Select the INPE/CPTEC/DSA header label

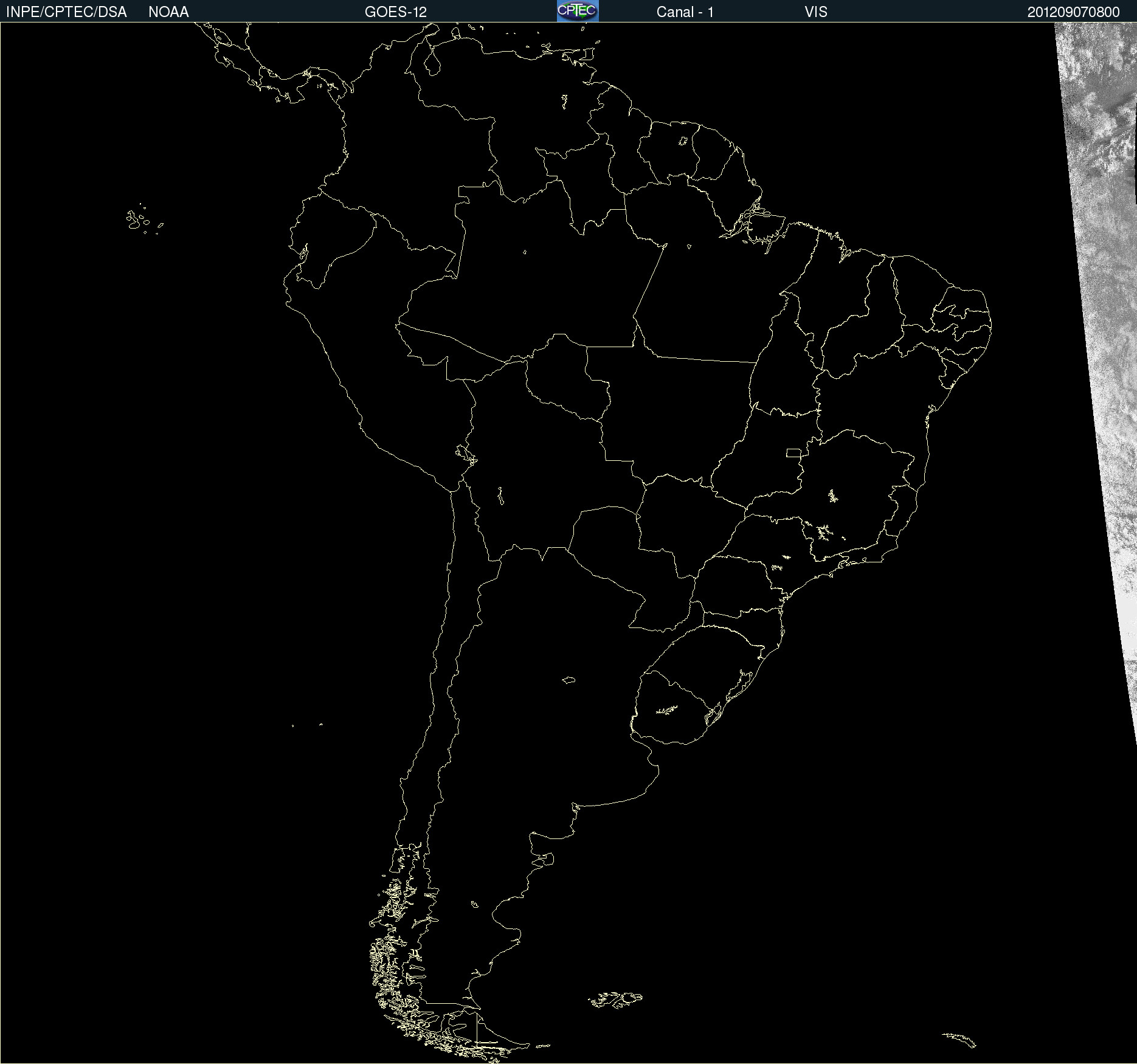[67, 12]
